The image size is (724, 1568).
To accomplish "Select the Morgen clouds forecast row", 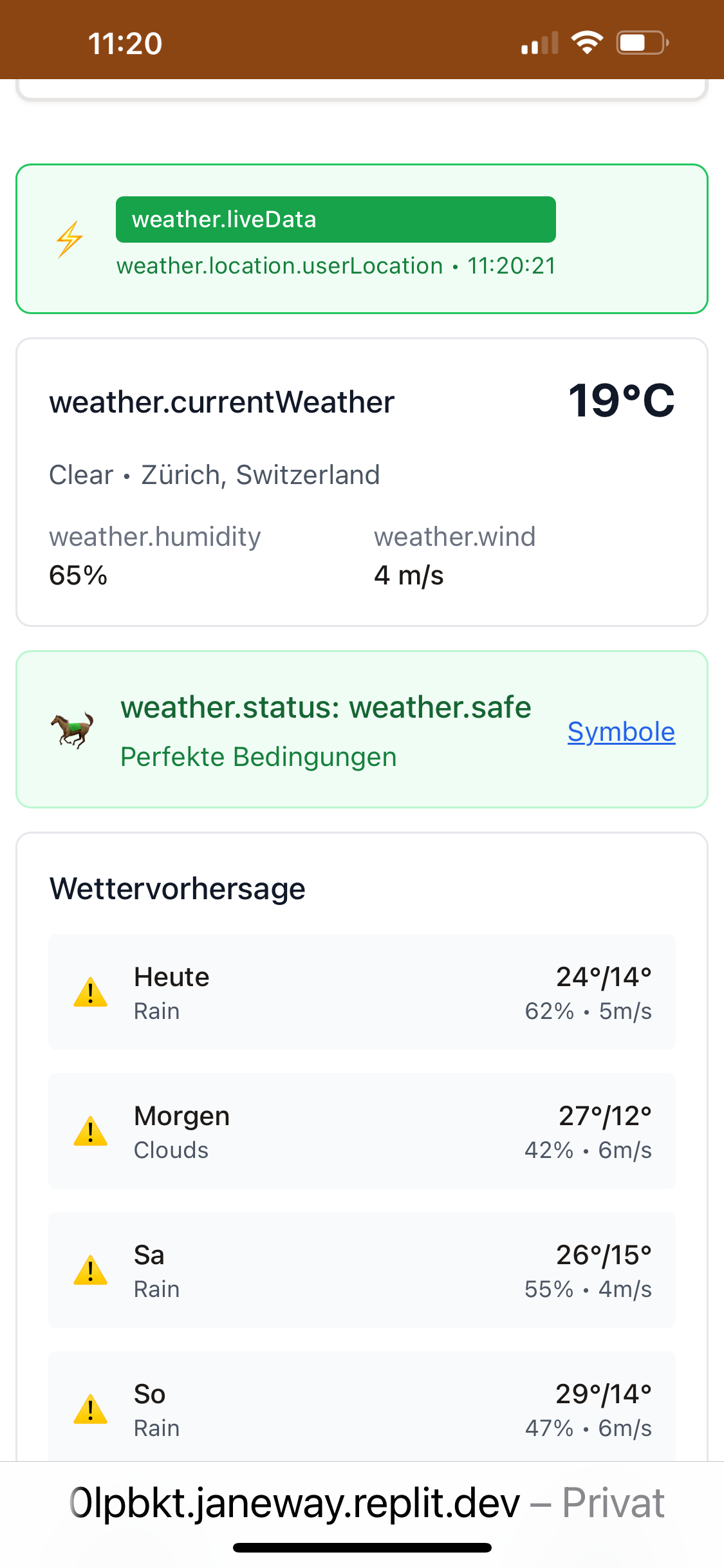I will pos(362,1132).
